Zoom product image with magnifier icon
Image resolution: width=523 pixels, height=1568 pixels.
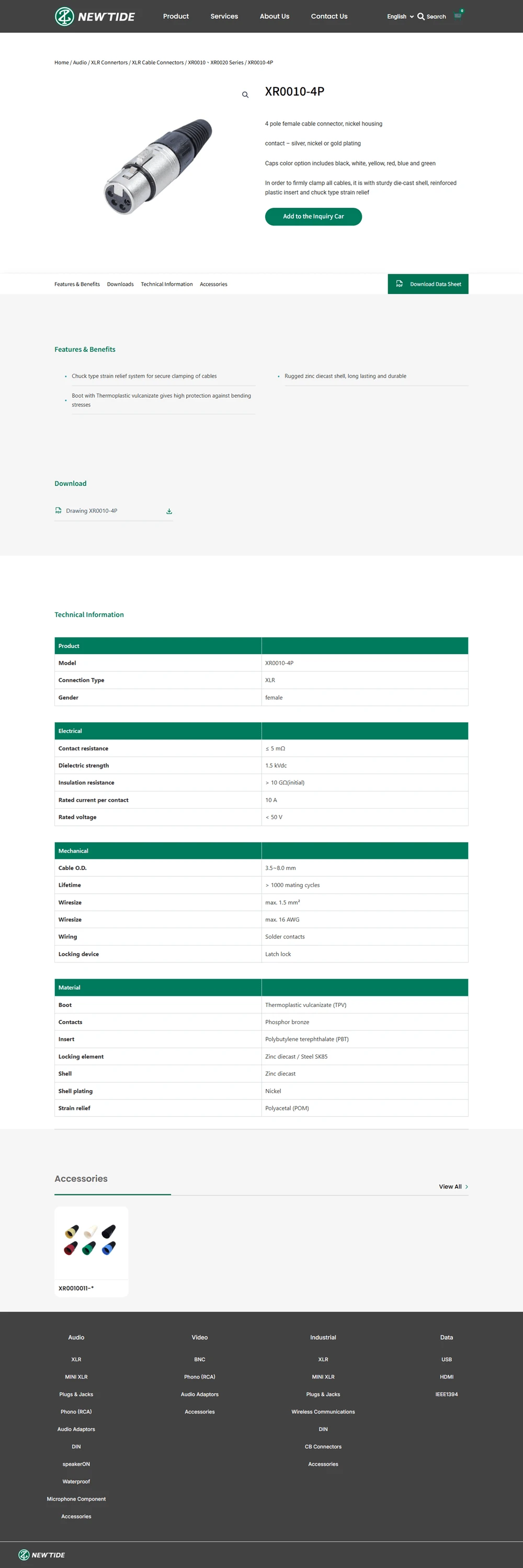(245, 95)
